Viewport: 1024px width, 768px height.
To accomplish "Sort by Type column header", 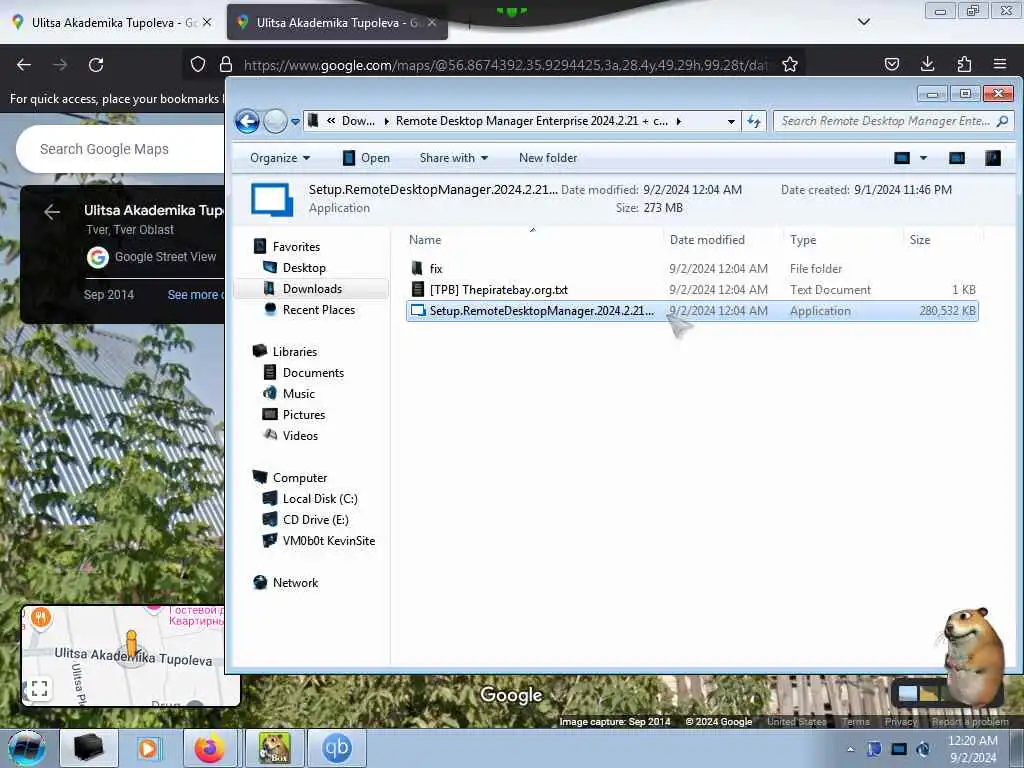I will pos(803,240).
